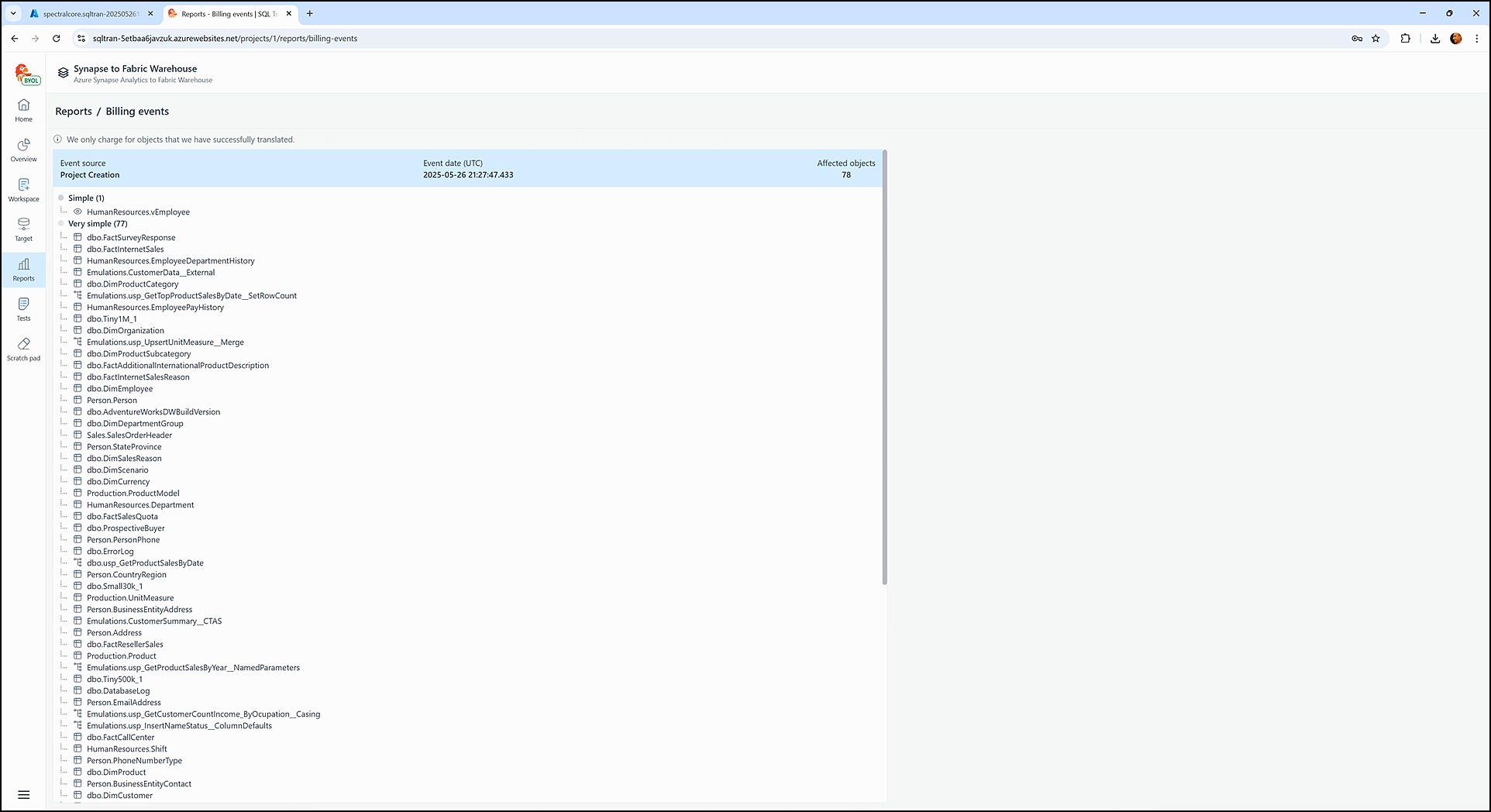This screenshot has height=812, width=1491.
Task: Click the browser address bar URL
Action: point(225,38)
